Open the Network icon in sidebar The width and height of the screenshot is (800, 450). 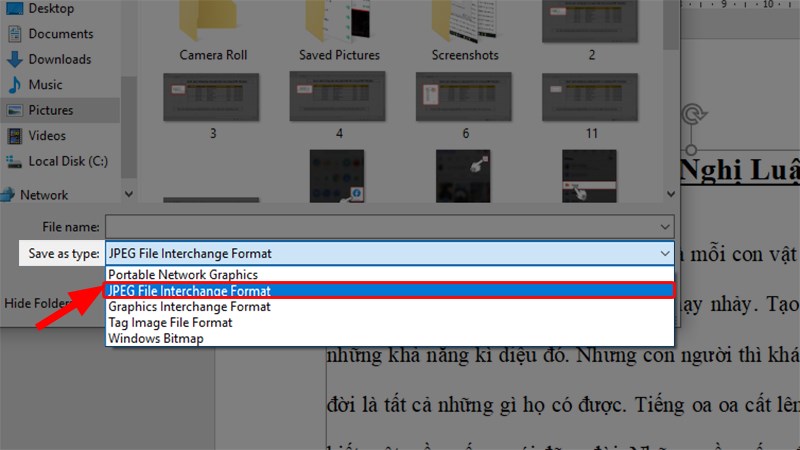click(x=7, y=194)
